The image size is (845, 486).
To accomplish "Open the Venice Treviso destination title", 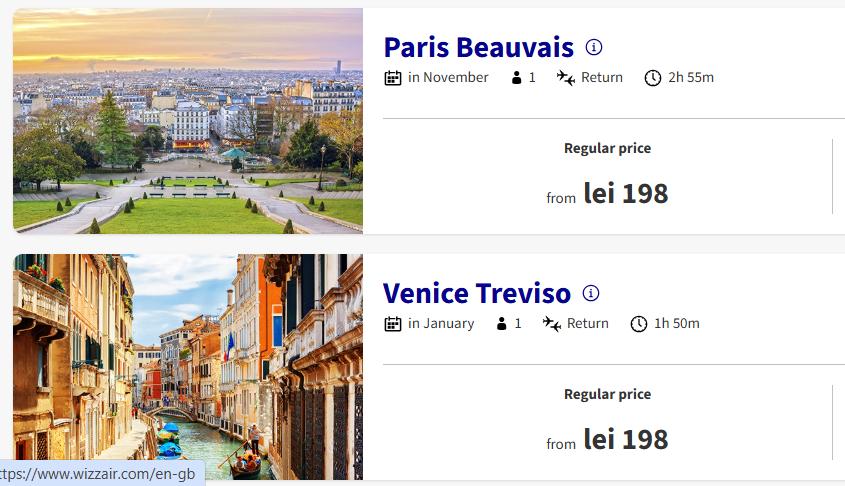I will (477, 293).
